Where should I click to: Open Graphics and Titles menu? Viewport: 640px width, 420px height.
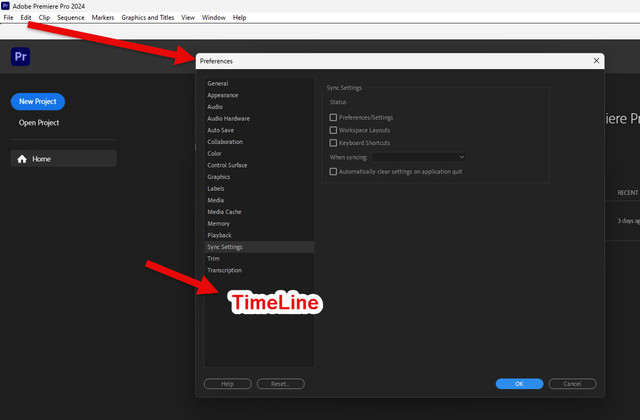pos(147,18)
